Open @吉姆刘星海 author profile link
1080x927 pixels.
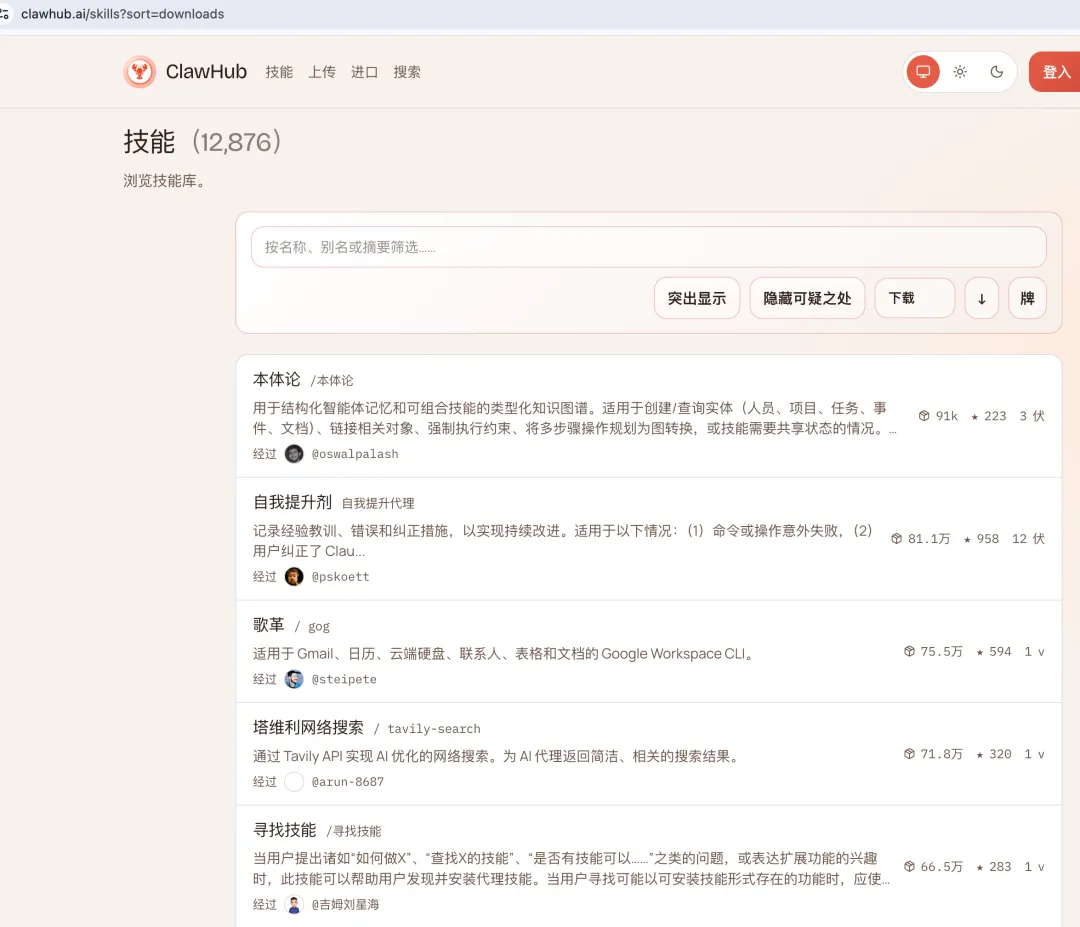click(345, 904)
